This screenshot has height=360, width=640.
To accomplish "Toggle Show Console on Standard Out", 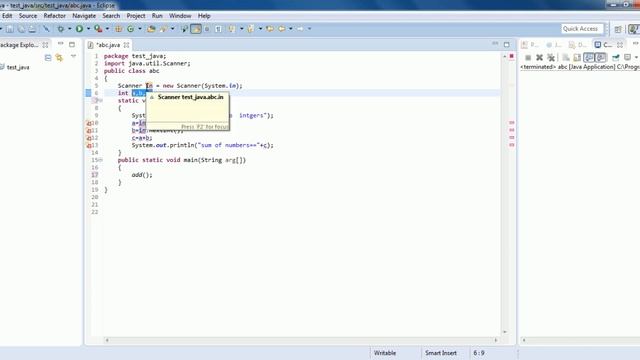I will (589, 58).
